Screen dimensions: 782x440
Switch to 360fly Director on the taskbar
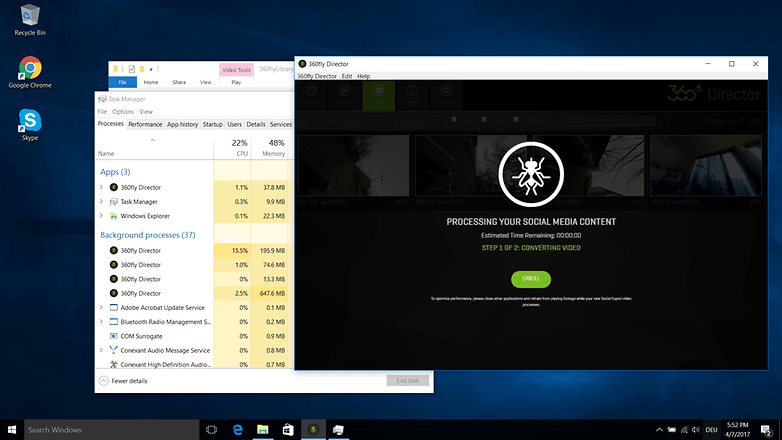(x=313, y=430)
